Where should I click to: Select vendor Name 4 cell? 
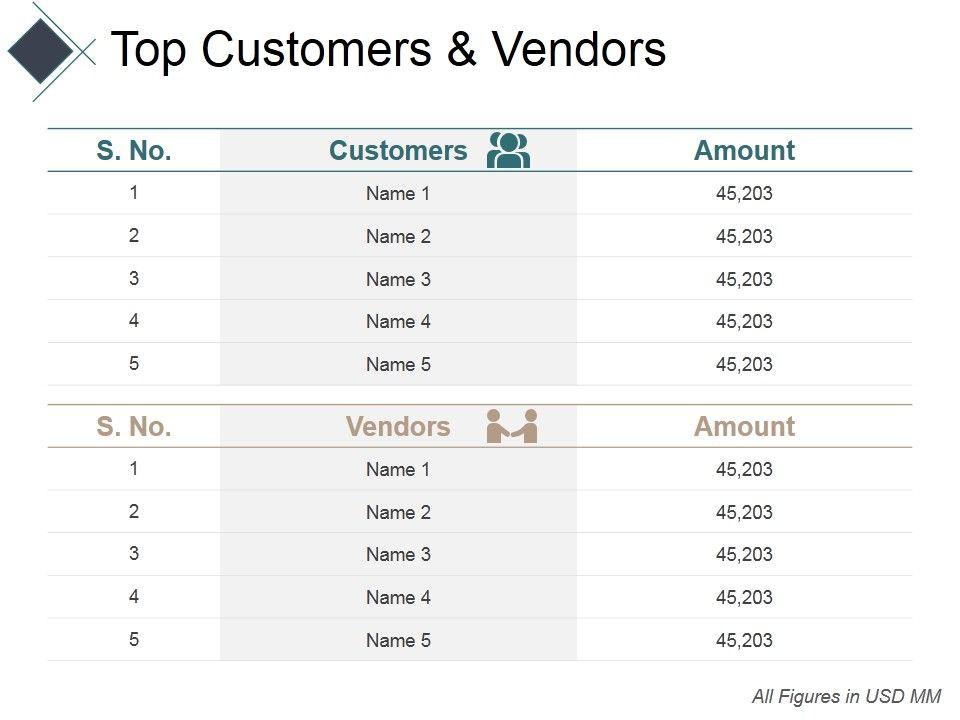click(x=398, y=597)
